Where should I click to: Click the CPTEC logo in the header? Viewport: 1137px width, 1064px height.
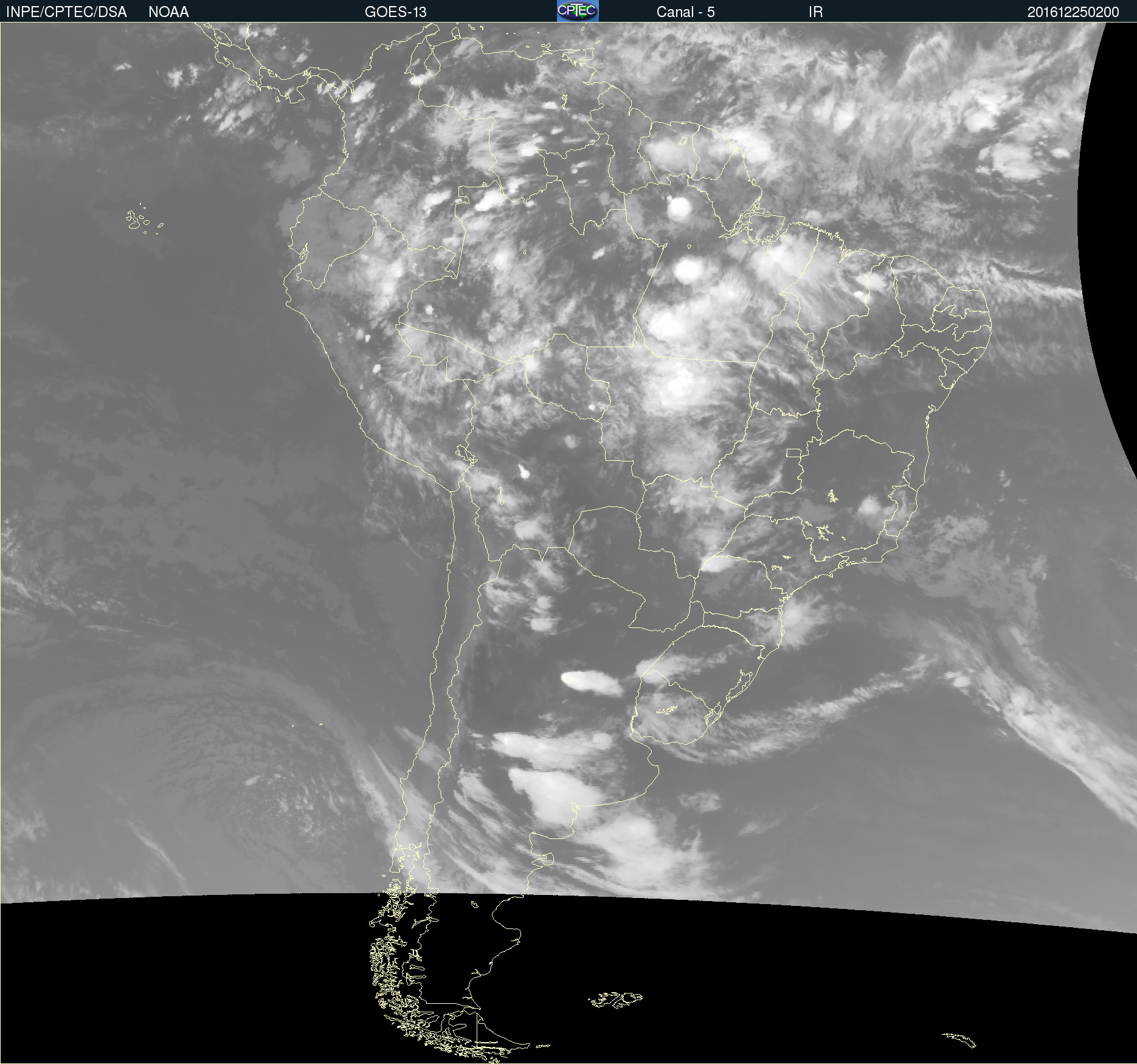tap(578, 11)
